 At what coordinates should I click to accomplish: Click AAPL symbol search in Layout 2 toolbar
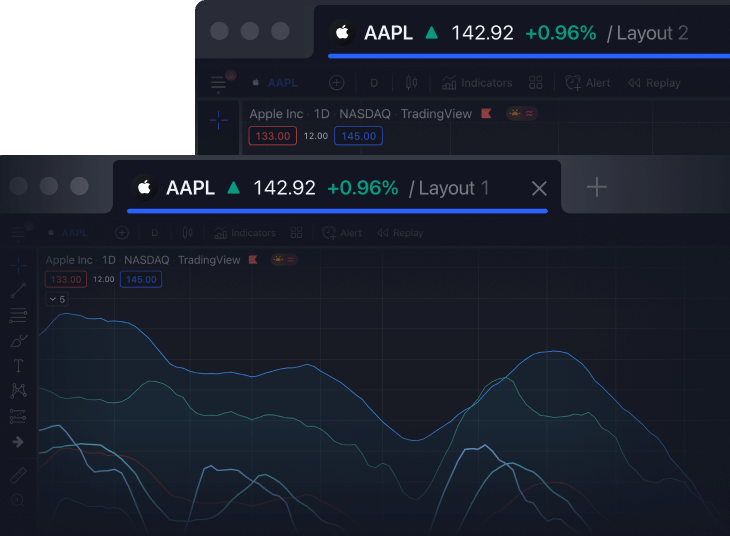282,83
